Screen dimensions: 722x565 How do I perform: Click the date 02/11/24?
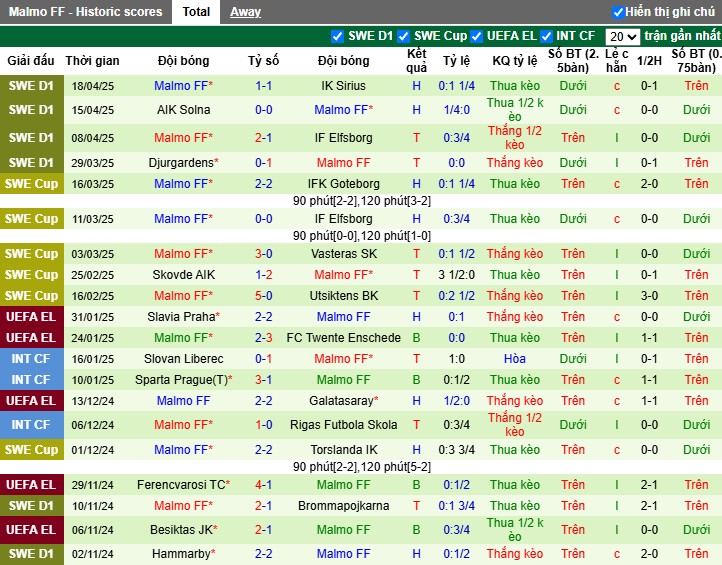click(x=93, y=553)
